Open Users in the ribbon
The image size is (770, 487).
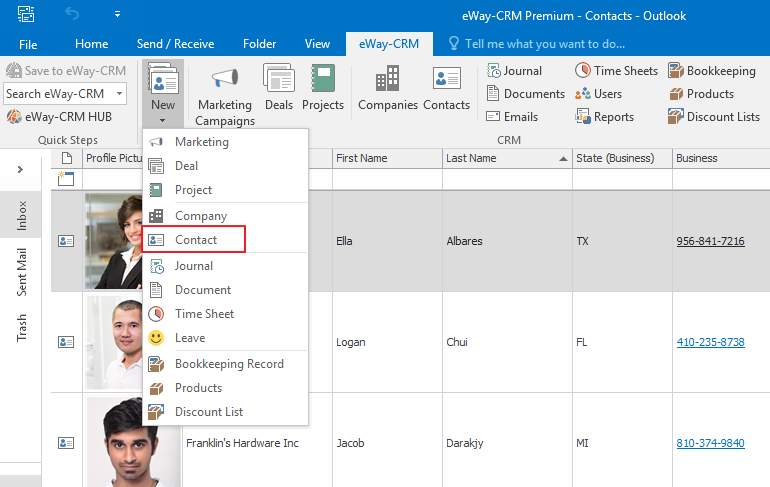click(x=599, y=94)
